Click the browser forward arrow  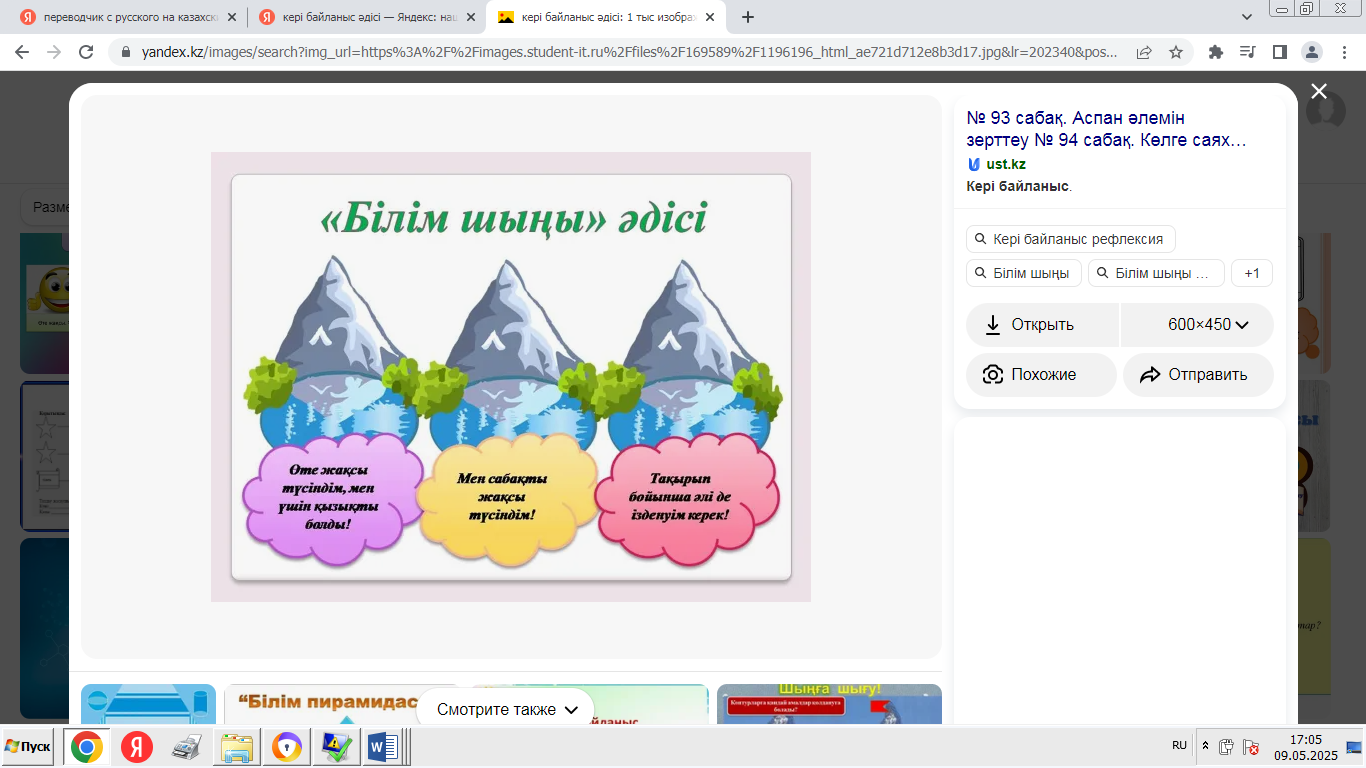click(54, 52)
